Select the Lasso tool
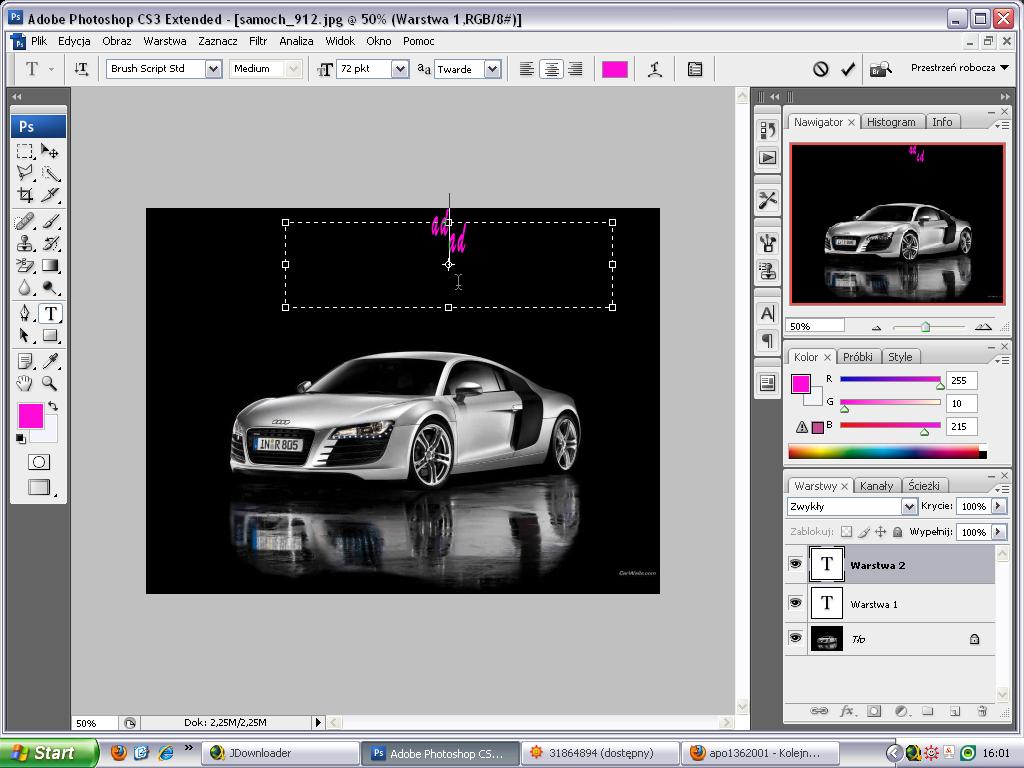 (x=25, y=173)
